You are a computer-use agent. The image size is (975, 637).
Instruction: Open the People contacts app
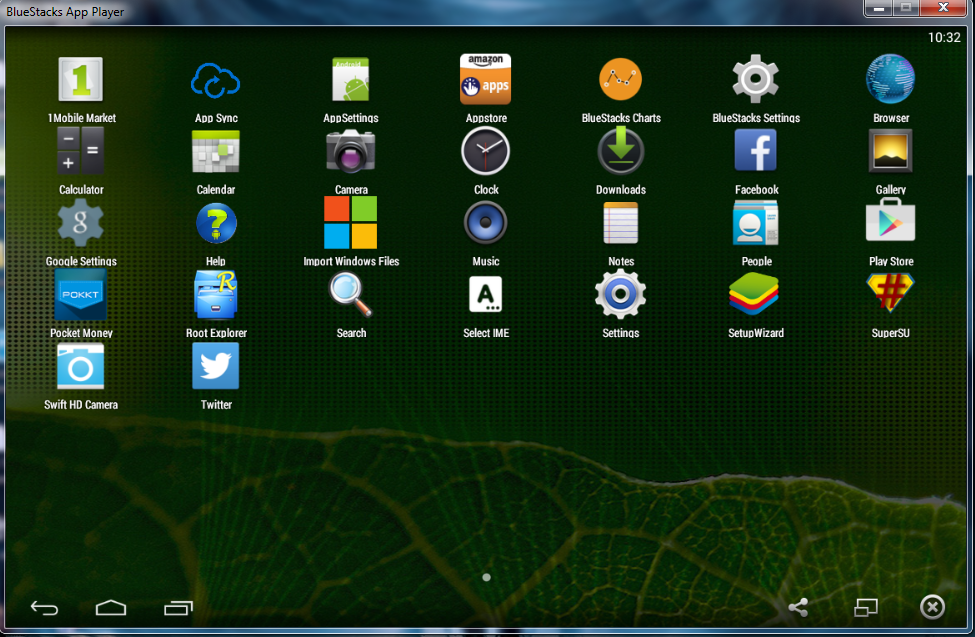tap(756, 223)
